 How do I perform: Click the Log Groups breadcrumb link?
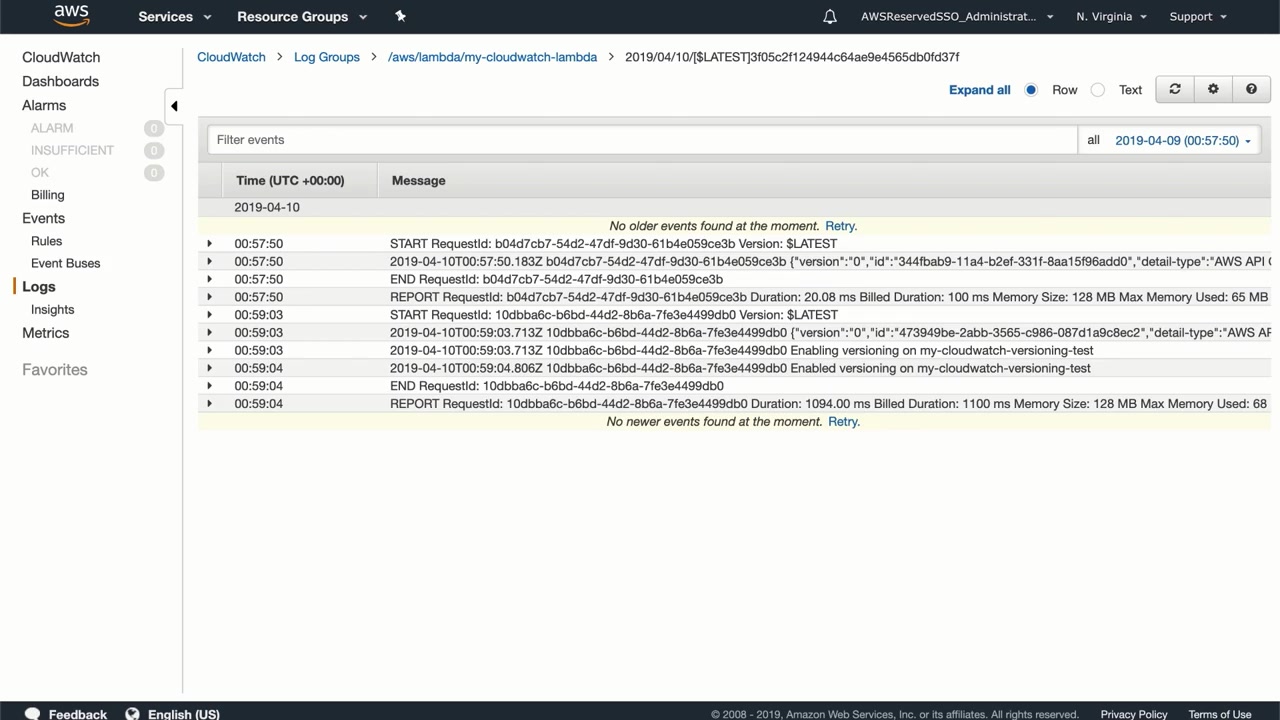click(327, 57)
